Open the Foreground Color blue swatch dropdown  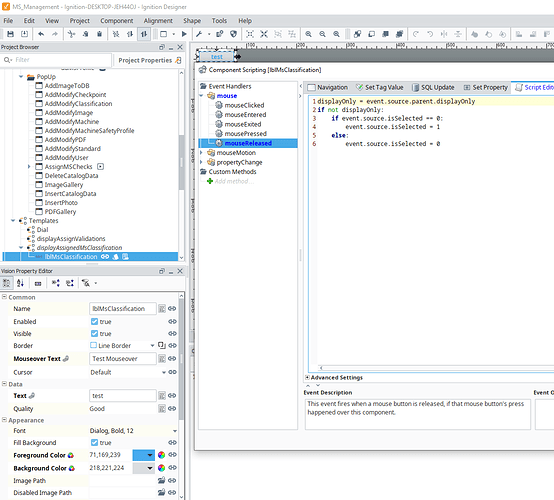click(x=143, y=455)
